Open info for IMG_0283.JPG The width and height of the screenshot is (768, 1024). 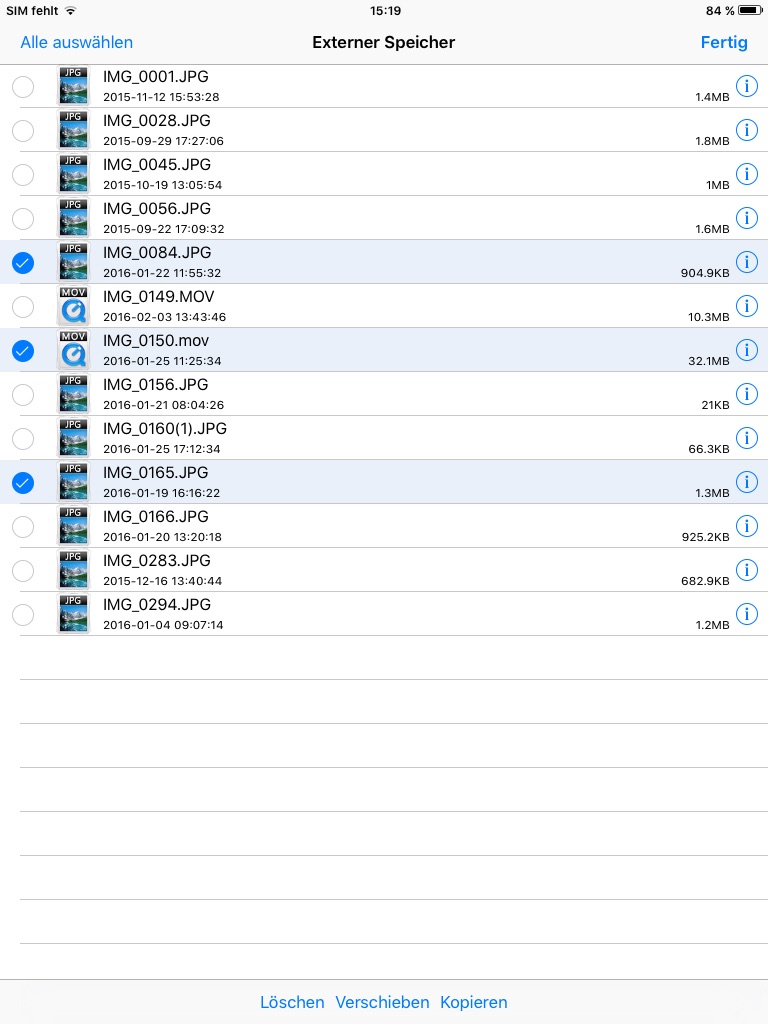pyautogui.click(x=746, y=570)
